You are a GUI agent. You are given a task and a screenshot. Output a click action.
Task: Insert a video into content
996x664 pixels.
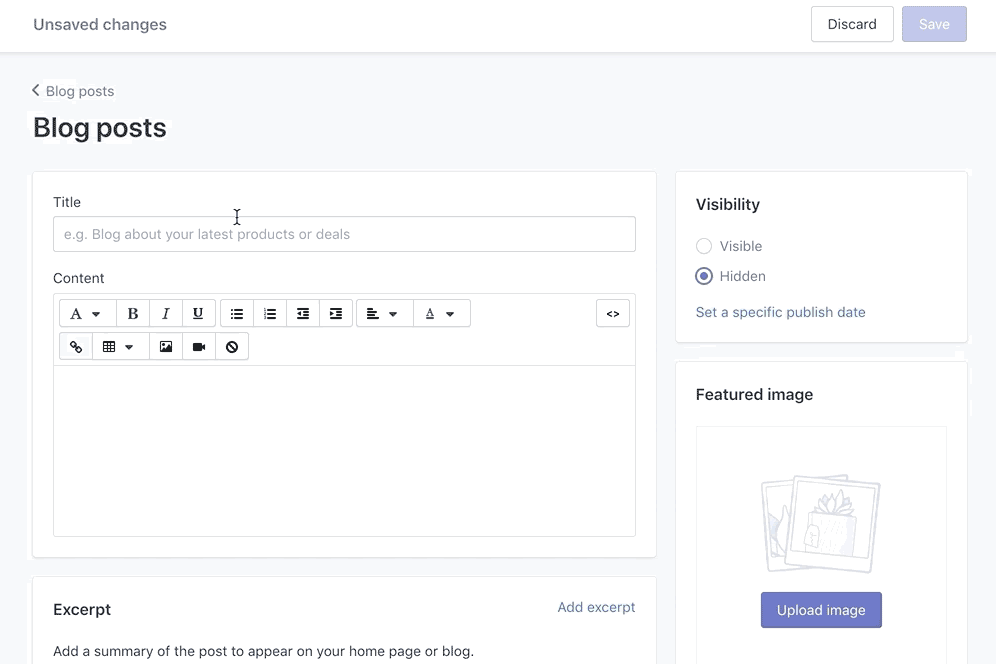[199, 346]
